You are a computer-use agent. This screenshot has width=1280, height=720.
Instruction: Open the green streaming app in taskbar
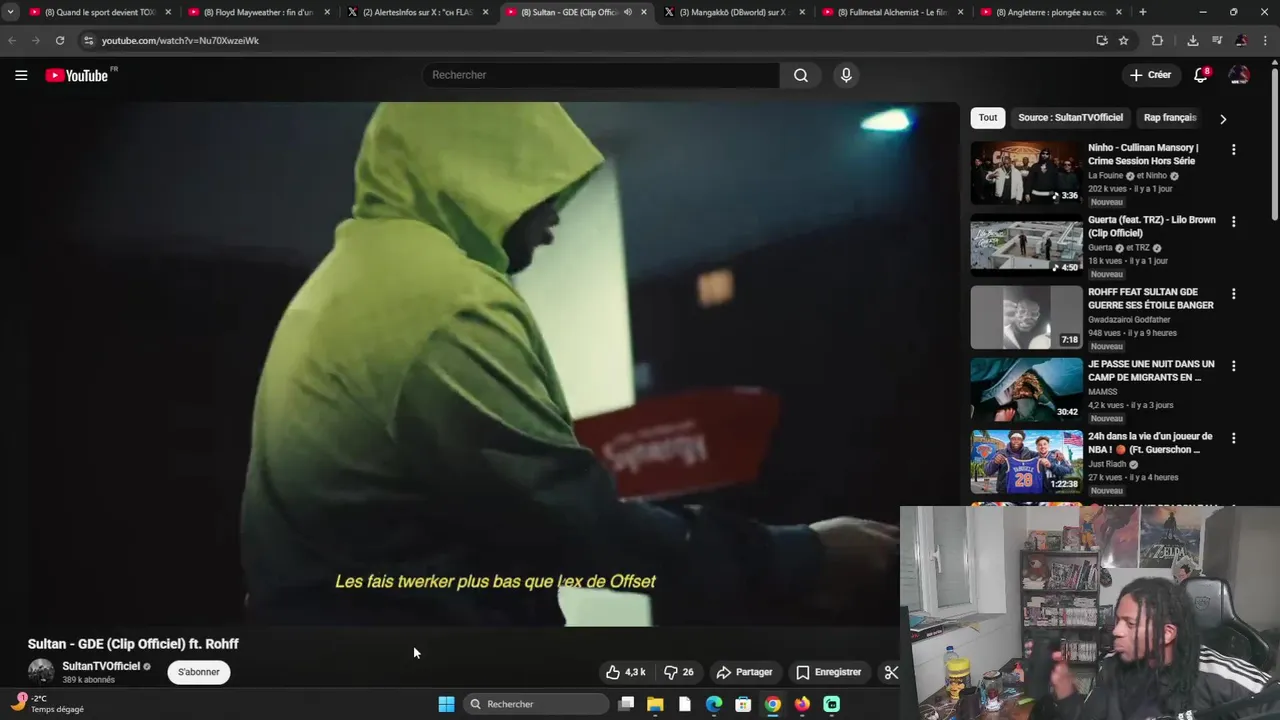point(832,704)
